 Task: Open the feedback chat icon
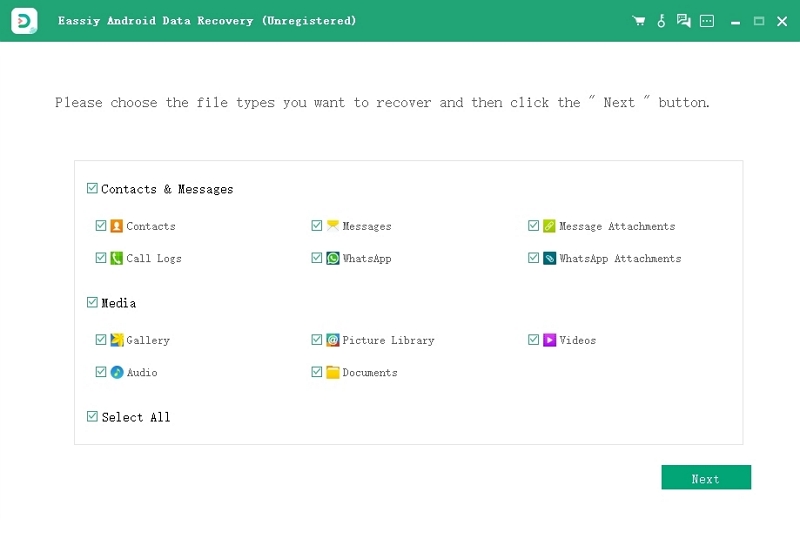coord(684,21)
